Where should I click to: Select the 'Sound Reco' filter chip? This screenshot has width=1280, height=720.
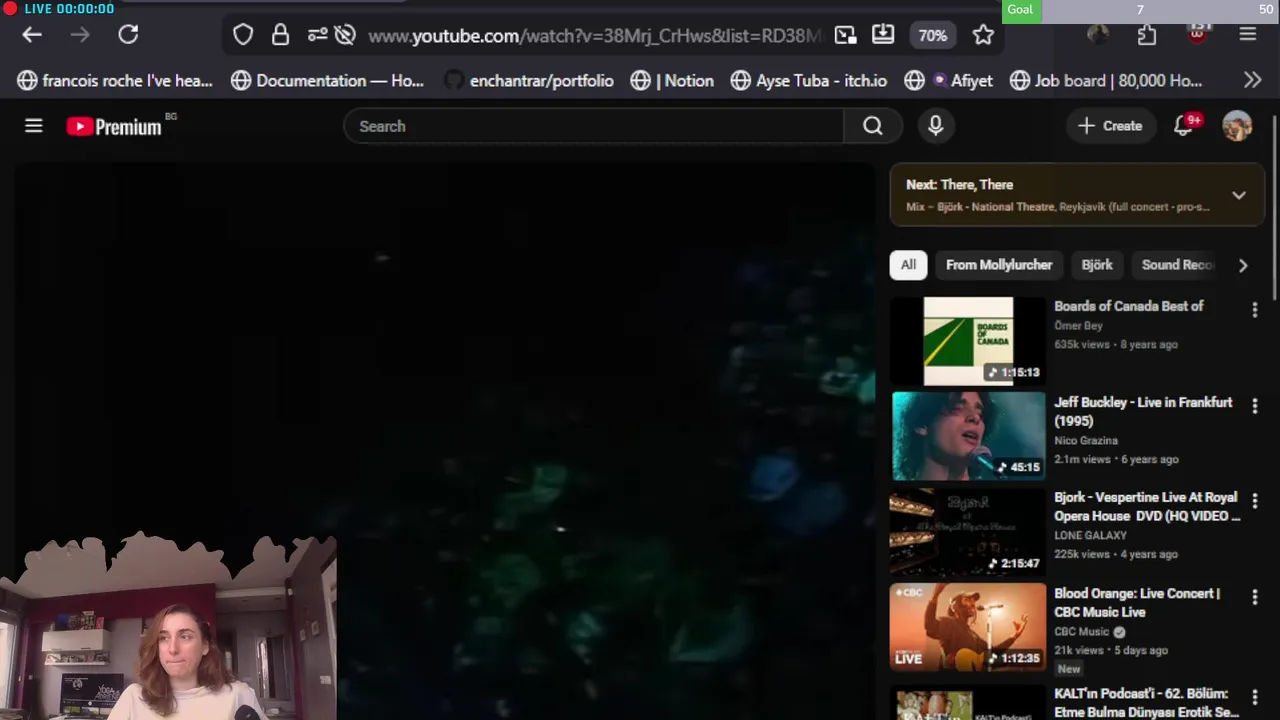1177,265
